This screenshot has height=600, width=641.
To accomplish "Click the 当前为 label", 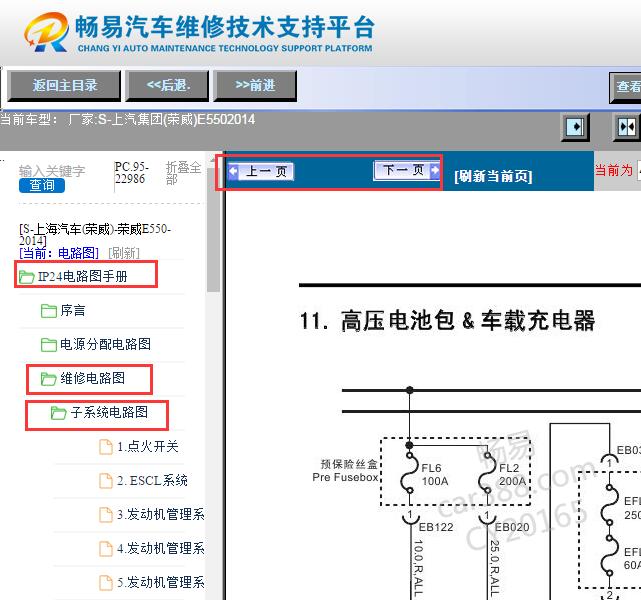I will 613,170.
